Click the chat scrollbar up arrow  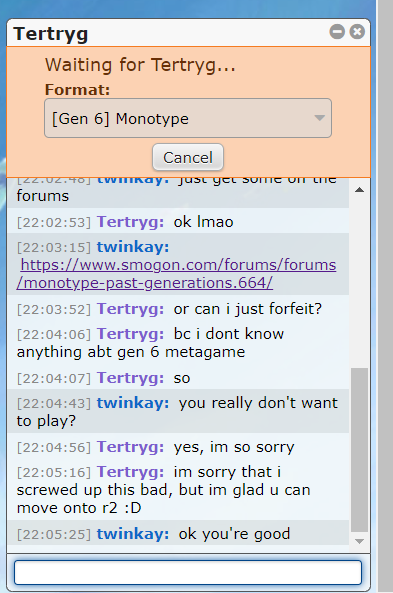point(359,190)
